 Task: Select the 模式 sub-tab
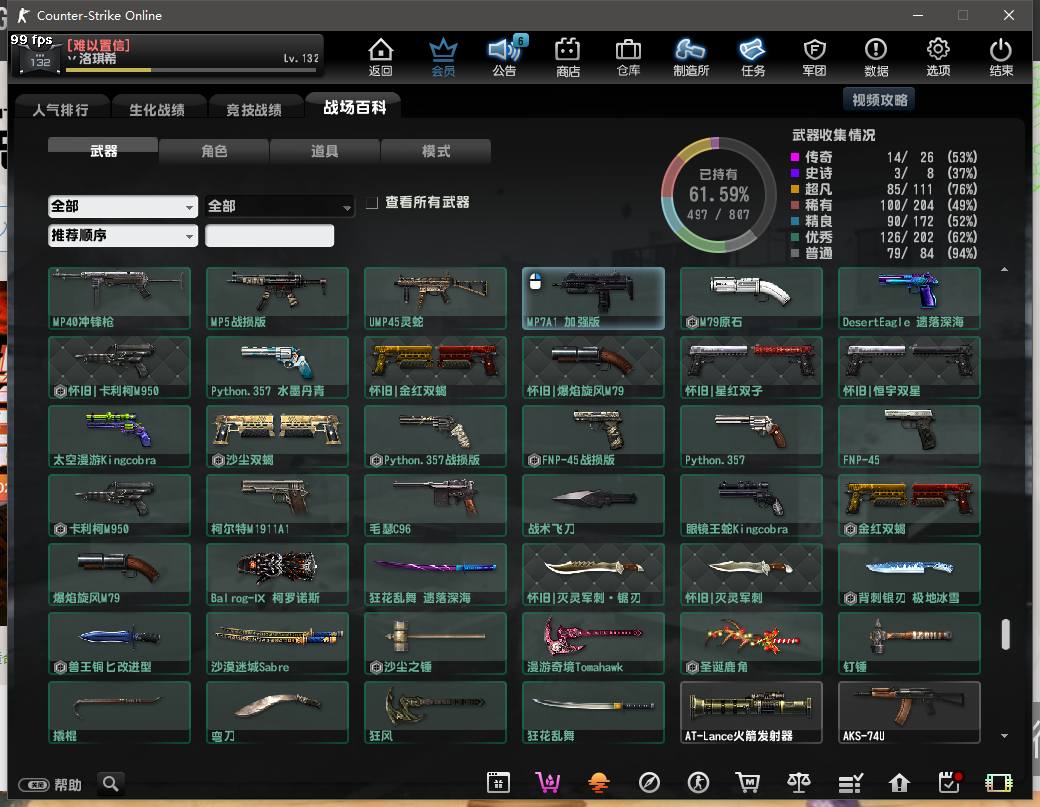[x=436, y=151]
